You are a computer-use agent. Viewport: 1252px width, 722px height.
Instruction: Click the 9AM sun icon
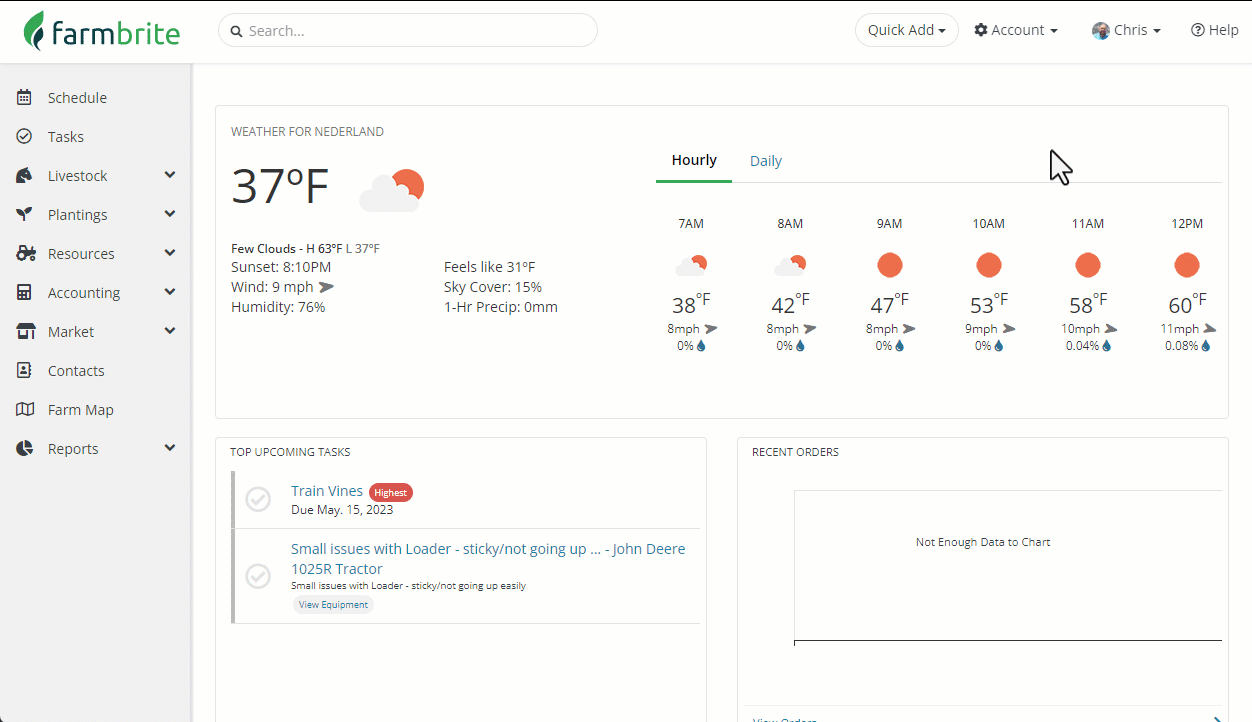point(889,265)
